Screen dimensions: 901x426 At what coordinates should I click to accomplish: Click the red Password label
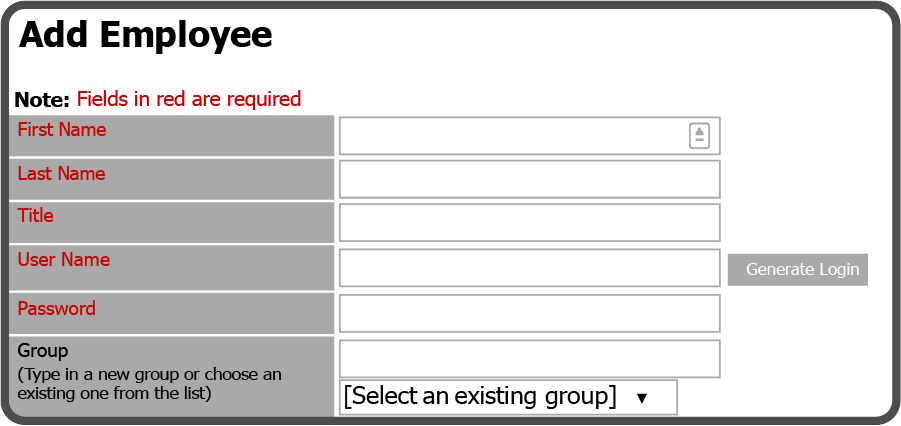(56, 309)
